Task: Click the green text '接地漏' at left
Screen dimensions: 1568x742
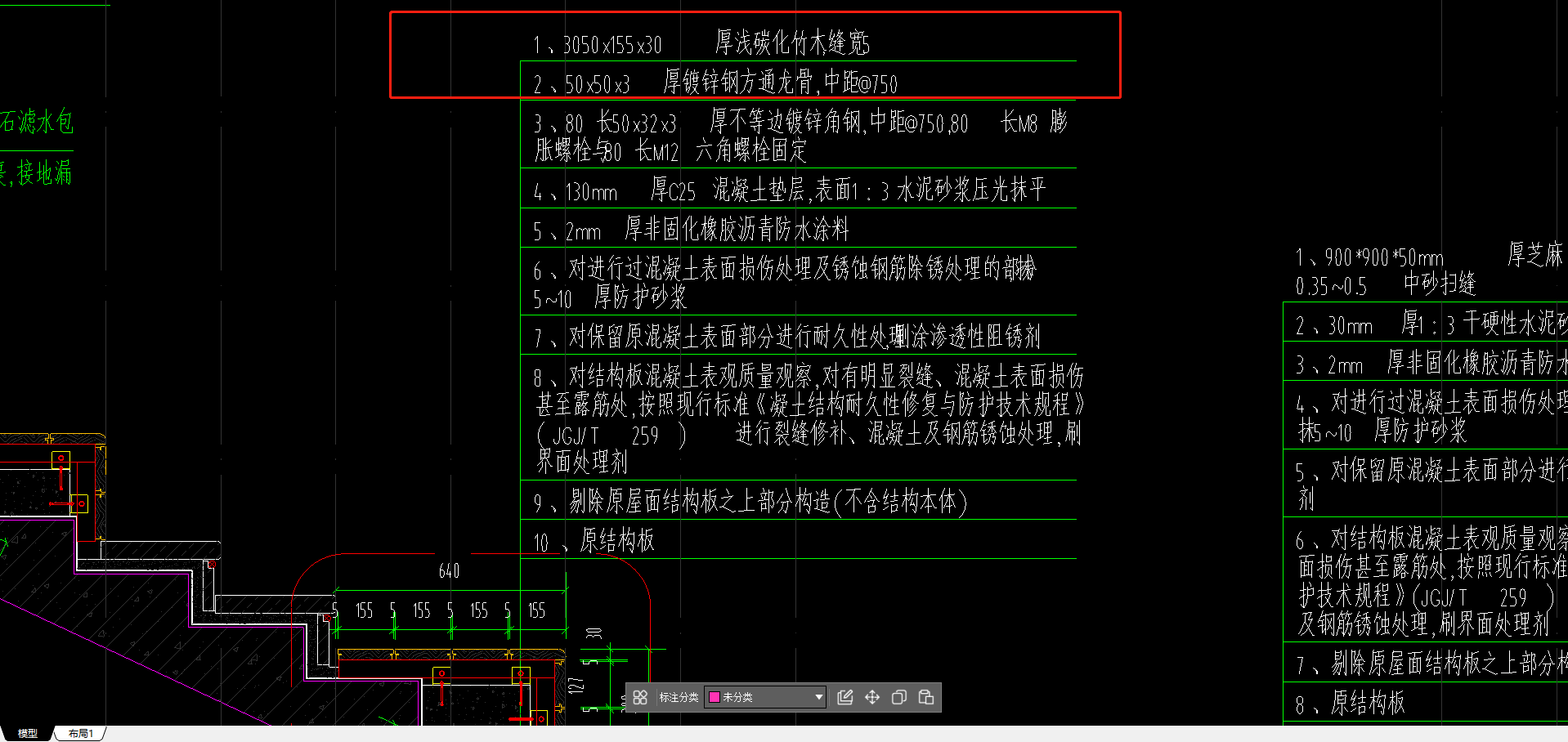Action: point(45,172)
